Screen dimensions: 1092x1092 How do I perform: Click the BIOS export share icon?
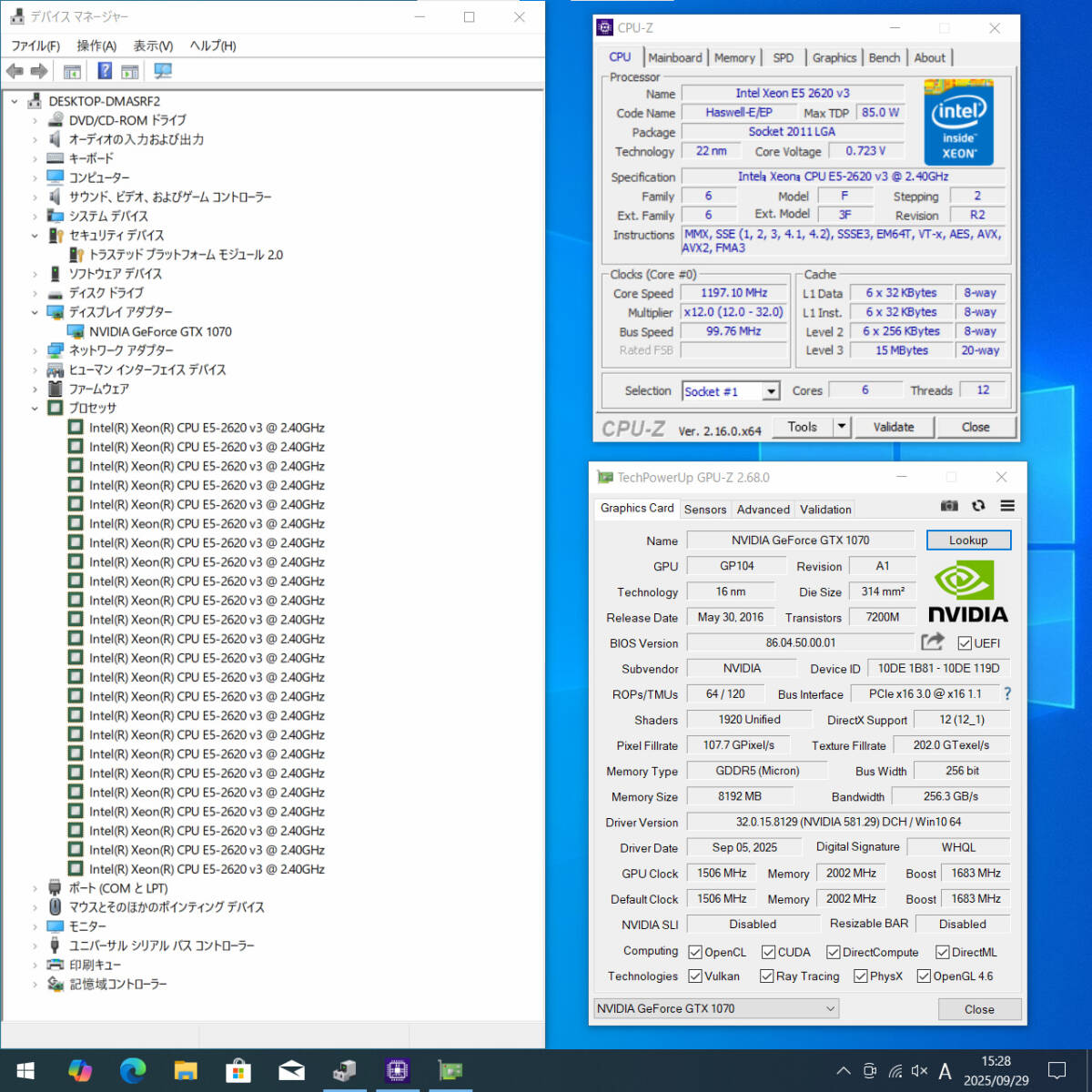pos(933,642)
